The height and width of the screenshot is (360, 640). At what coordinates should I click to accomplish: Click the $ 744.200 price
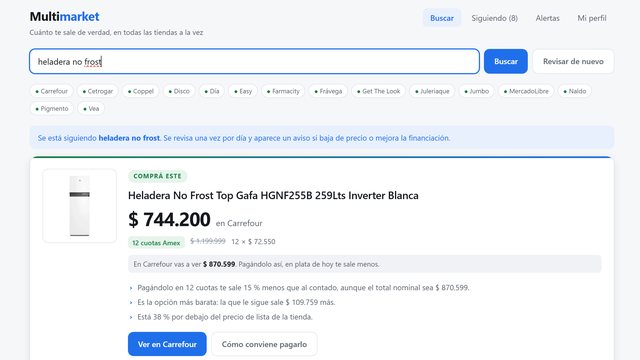tap(169, 220)
